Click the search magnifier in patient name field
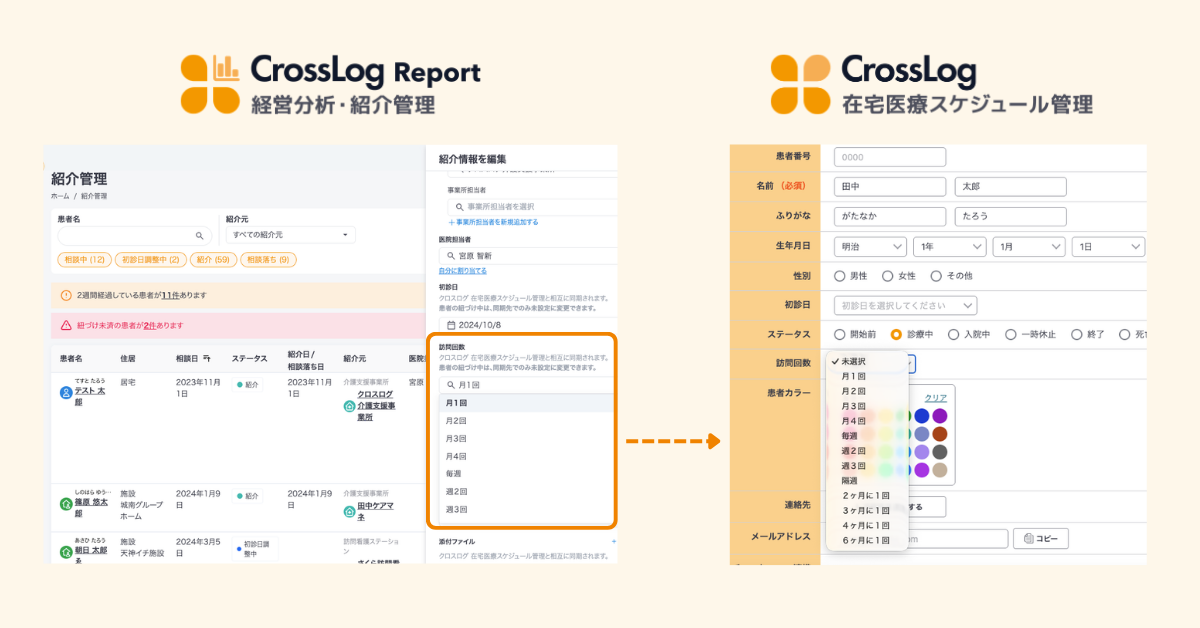The image size is (1200, 628). [199, 236]
